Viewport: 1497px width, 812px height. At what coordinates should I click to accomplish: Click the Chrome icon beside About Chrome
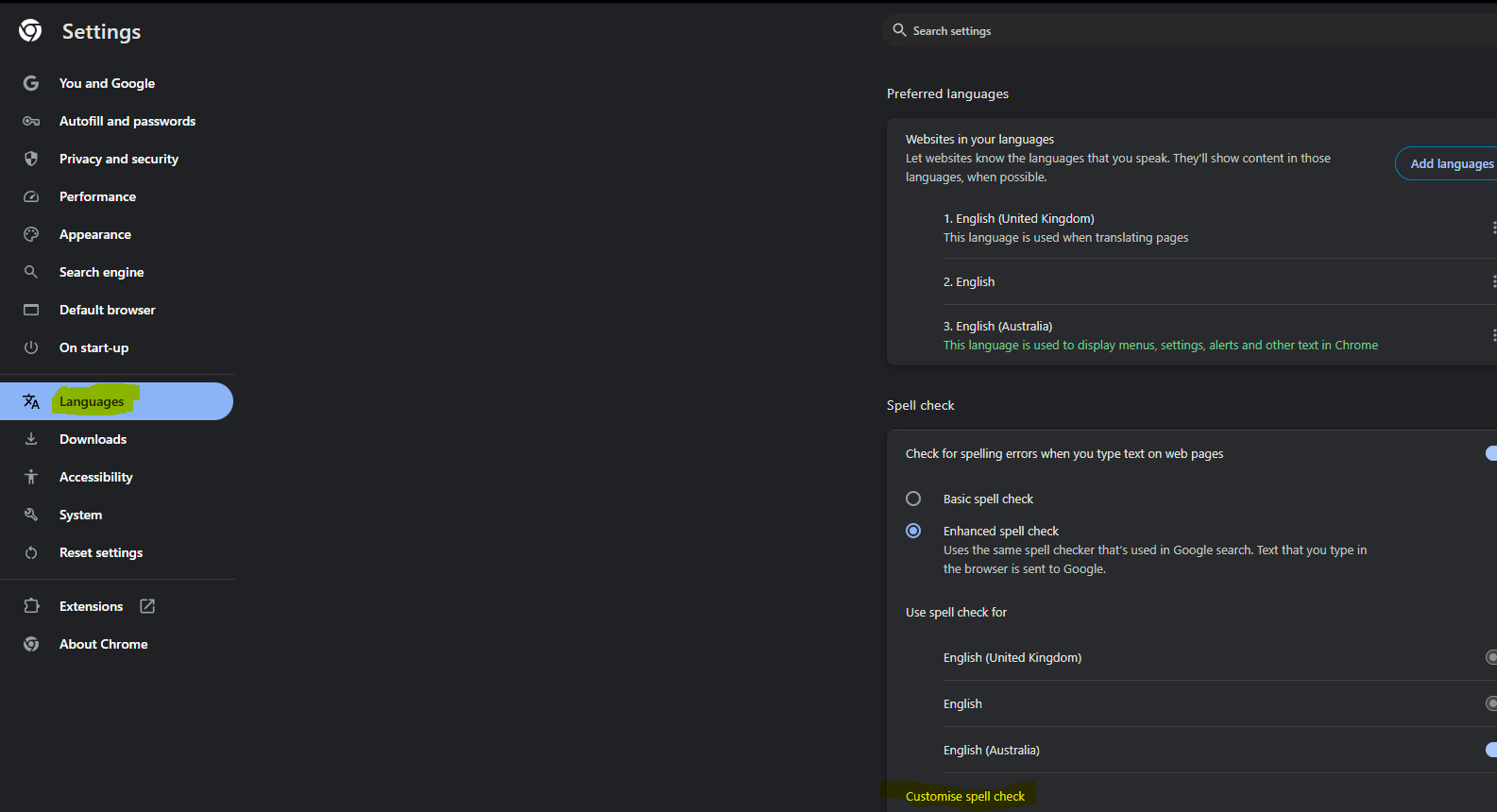tap(31, 644)
